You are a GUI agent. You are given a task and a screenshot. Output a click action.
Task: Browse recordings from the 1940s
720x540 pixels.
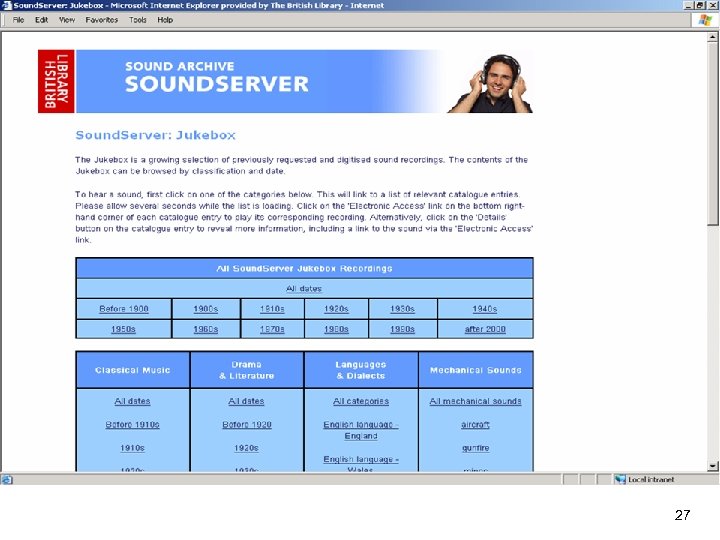coord(485,309)
